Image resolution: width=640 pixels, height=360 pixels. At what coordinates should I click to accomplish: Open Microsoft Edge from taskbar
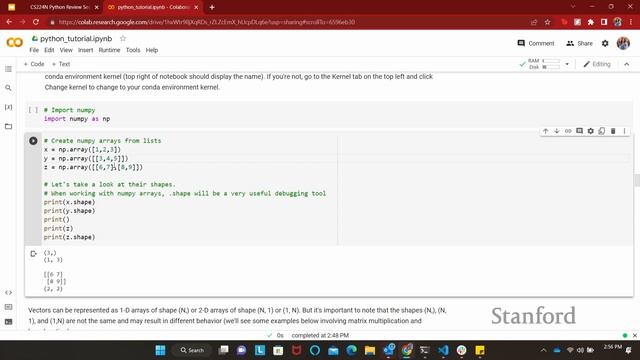[x=351, y=350]
